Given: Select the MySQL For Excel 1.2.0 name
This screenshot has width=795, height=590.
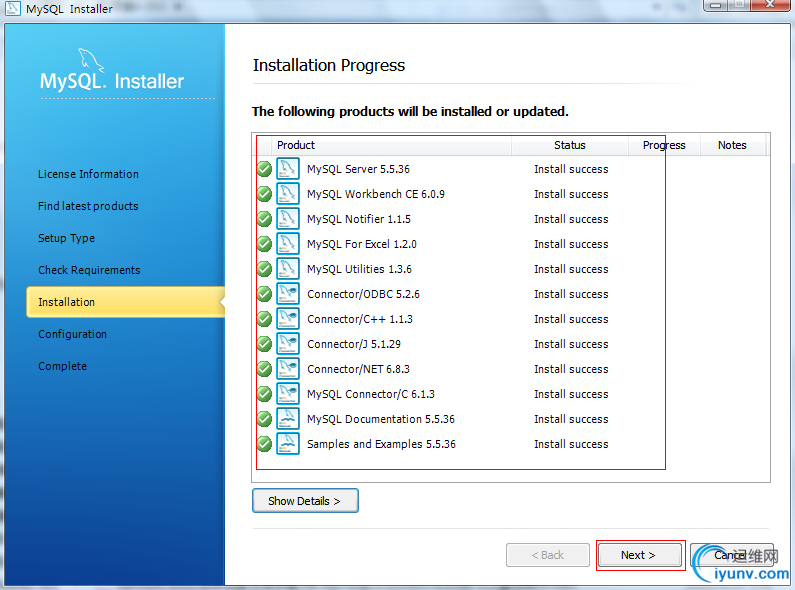Looking at the screenshot, I should [362, 244].
